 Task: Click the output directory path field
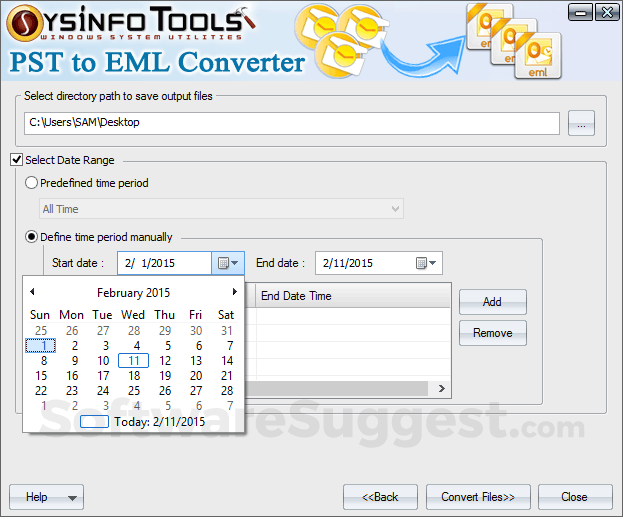[292, 123]
